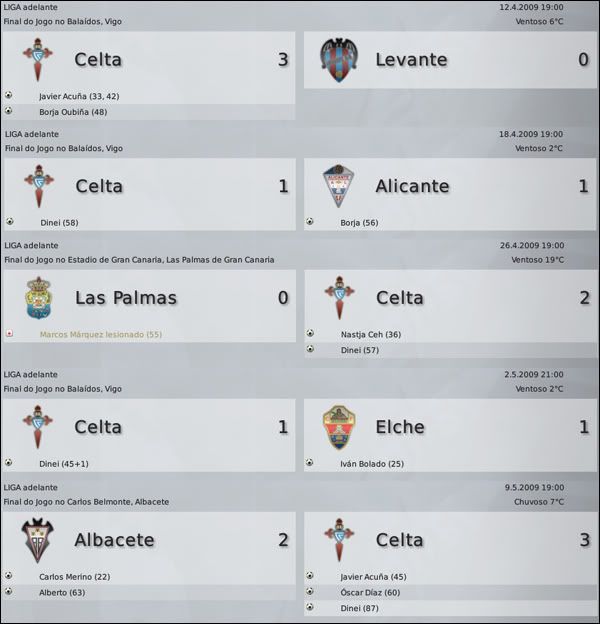The height and width of the screenshot is (624, 600).
Task: Select the Albacete team name
Action: pyautogui.click(x=114, y=540)
